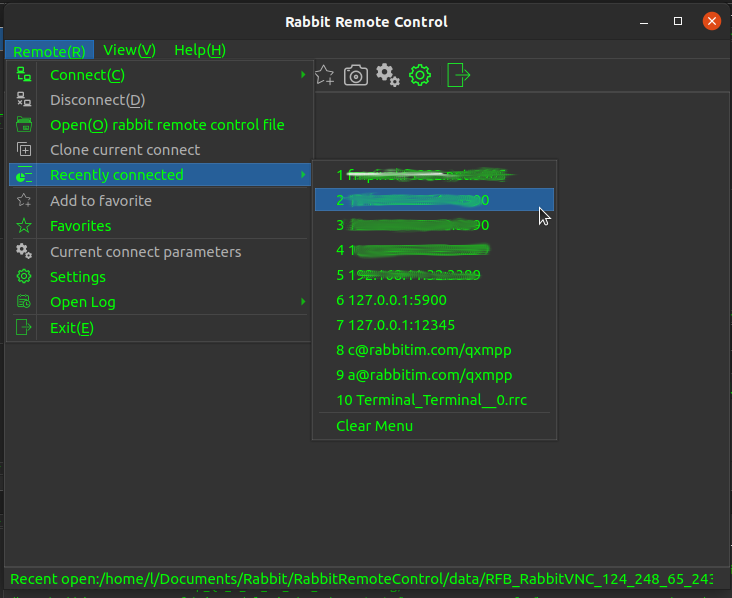Image resolution: width=732 pixels, height=598 pixels.
Task: Minimize the Rabbit Remote Control window
Action: 644,22
